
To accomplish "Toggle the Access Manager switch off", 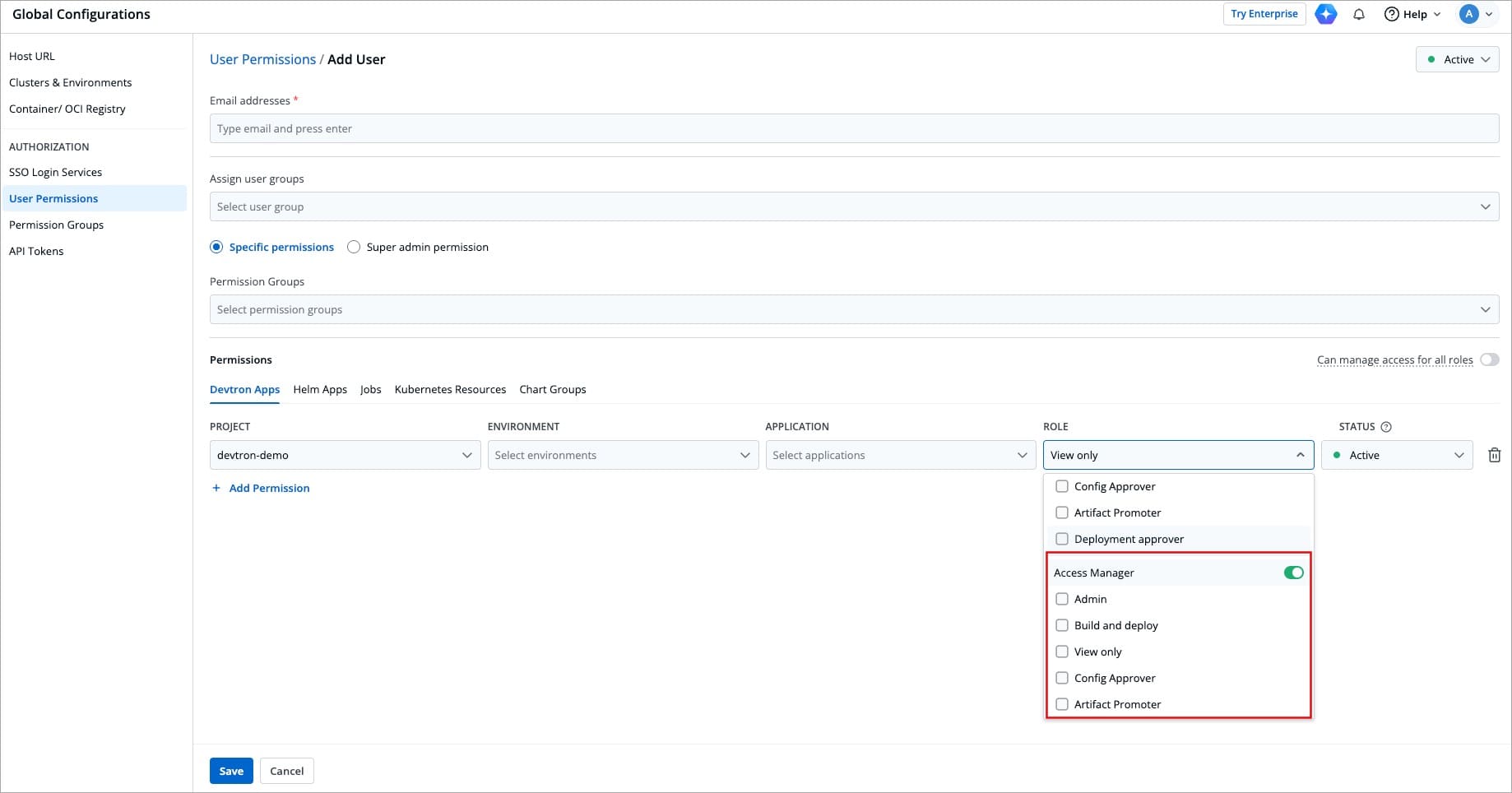I will tap(1293, 573).
